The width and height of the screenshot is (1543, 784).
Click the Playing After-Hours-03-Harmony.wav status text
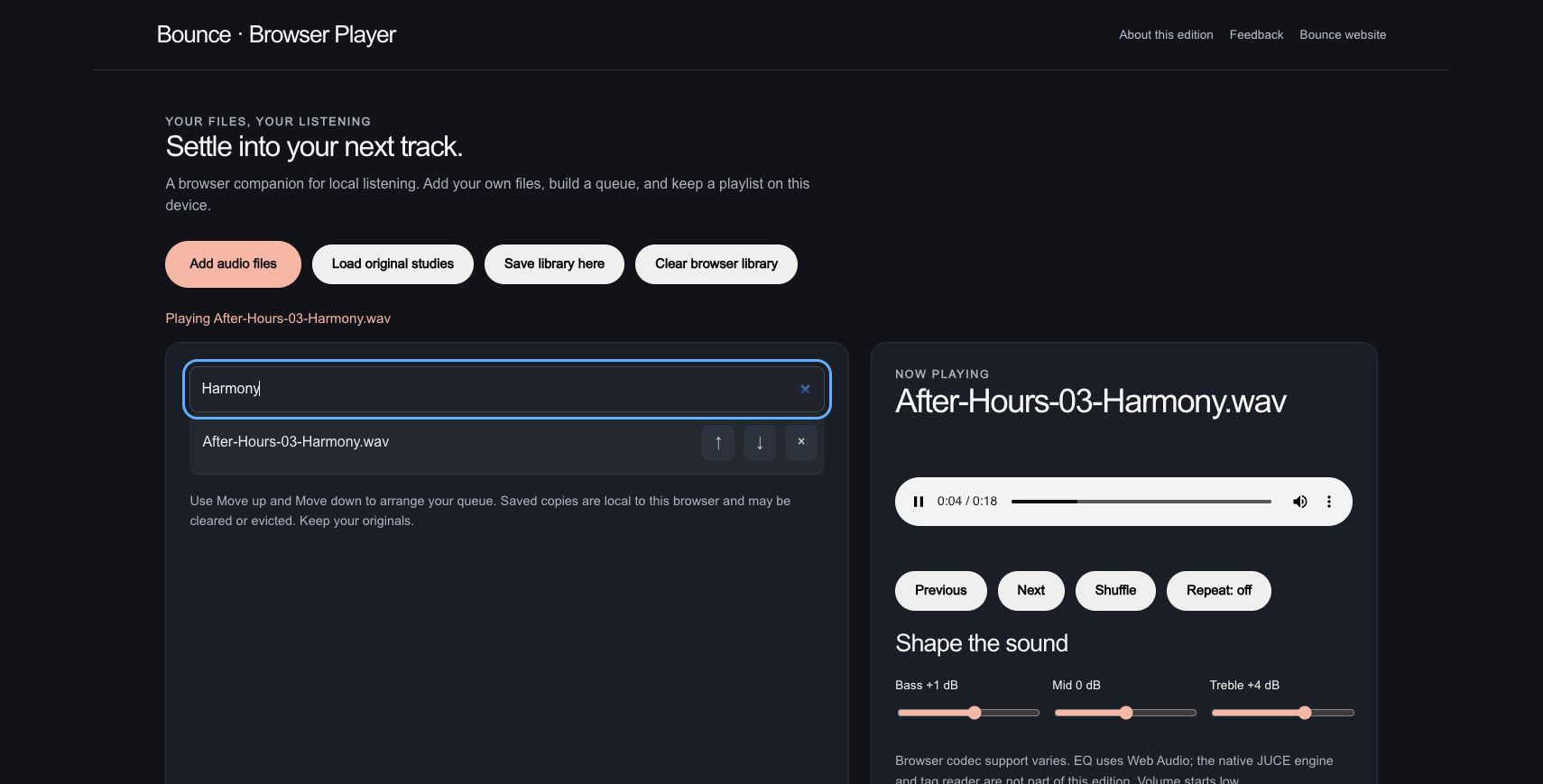(x=278, y=318)
